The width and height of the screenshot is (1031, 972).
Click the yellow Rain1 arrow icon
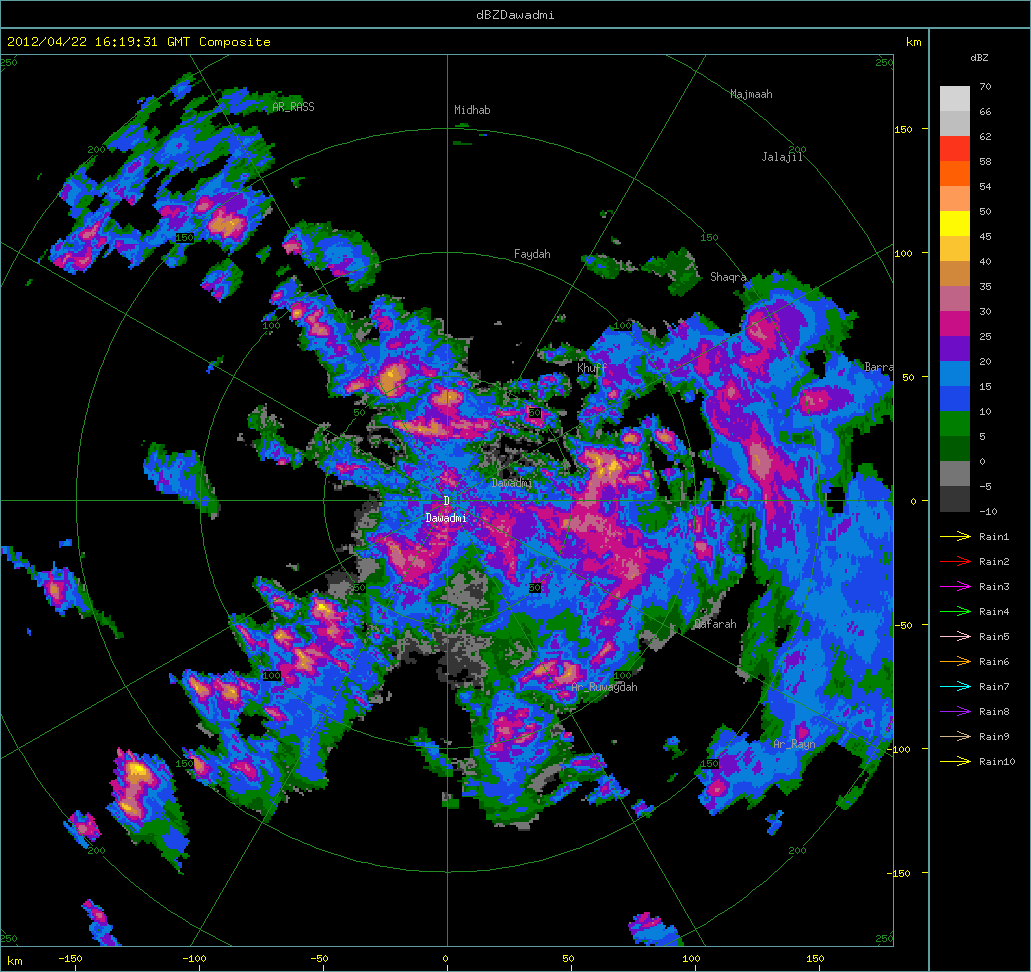(x=955, y=537)
